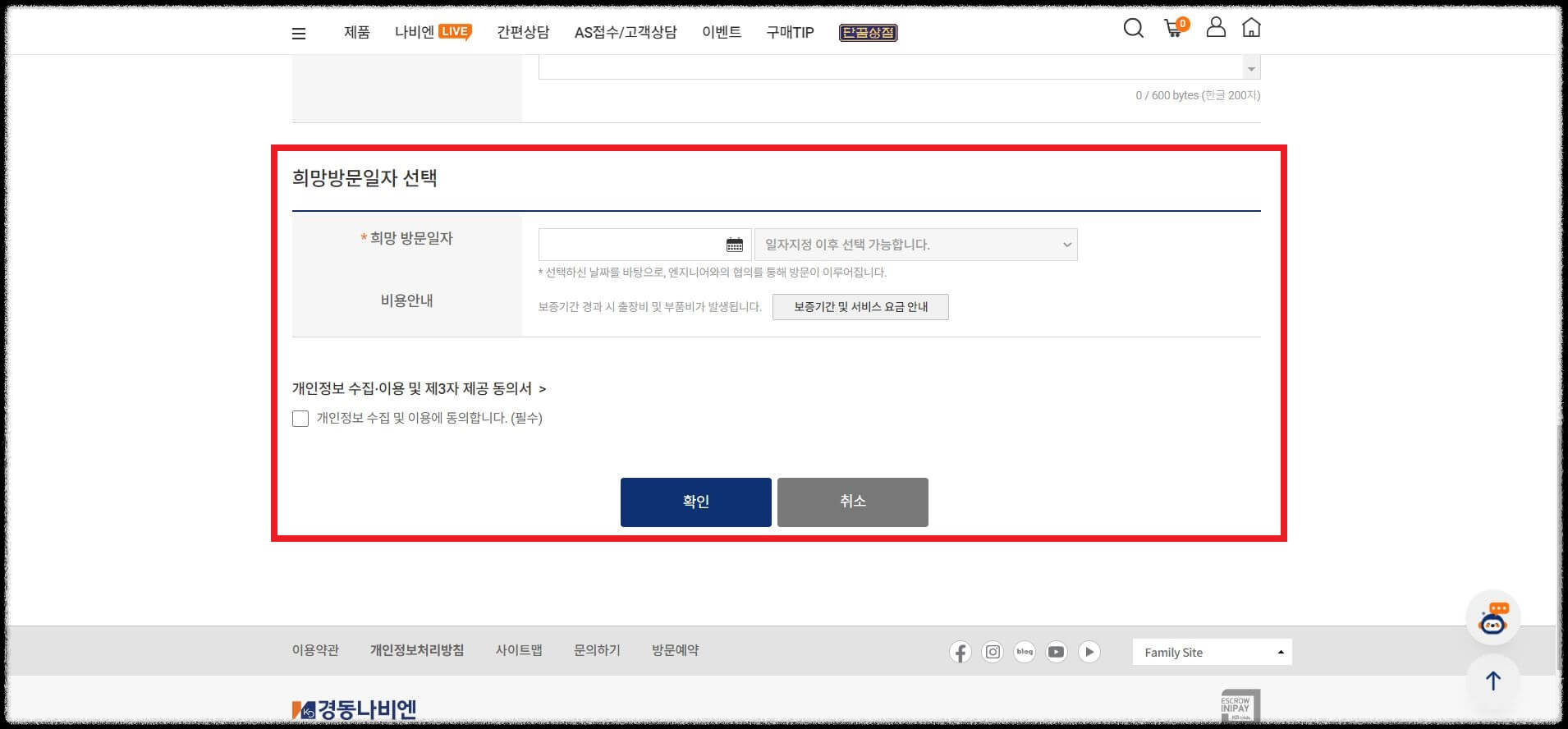Visit the Instagram page icon

pos(993,652)
